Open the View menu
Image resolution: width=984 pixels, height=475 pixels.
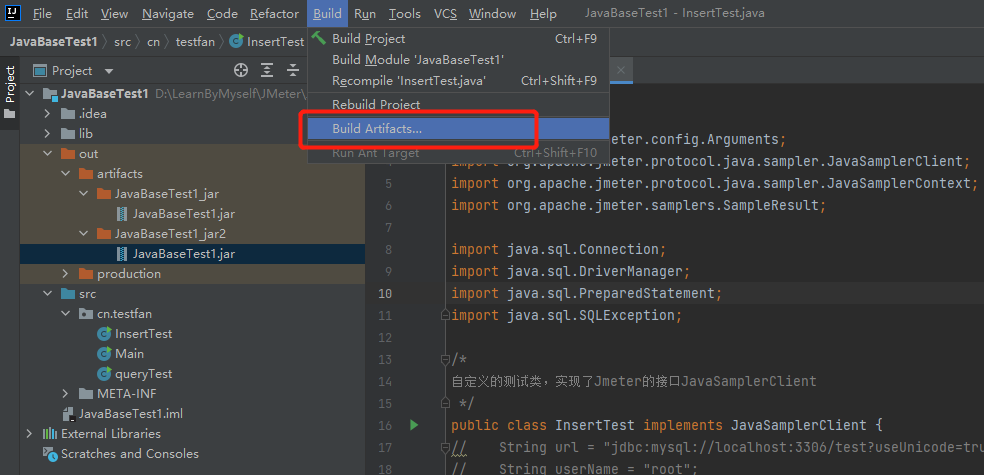(114, 13)
